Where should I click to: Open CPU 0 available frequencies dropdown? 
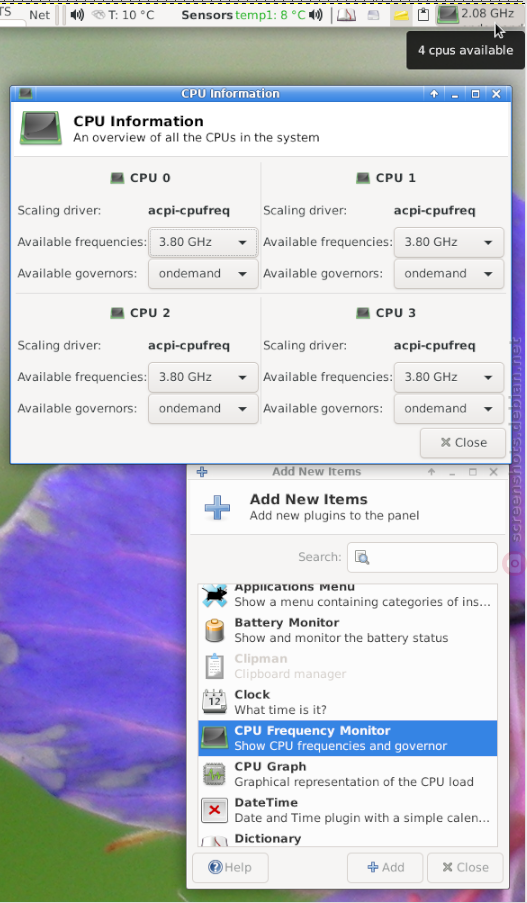pos(203,242)
